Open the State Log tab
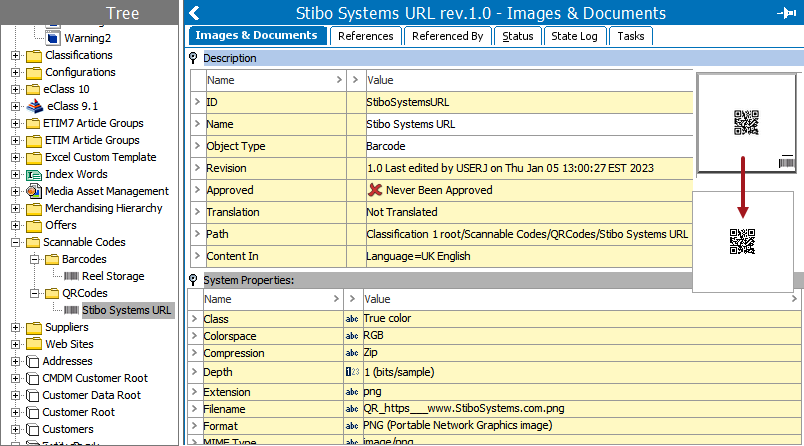The image size is (804, 446). pos(575,36)
